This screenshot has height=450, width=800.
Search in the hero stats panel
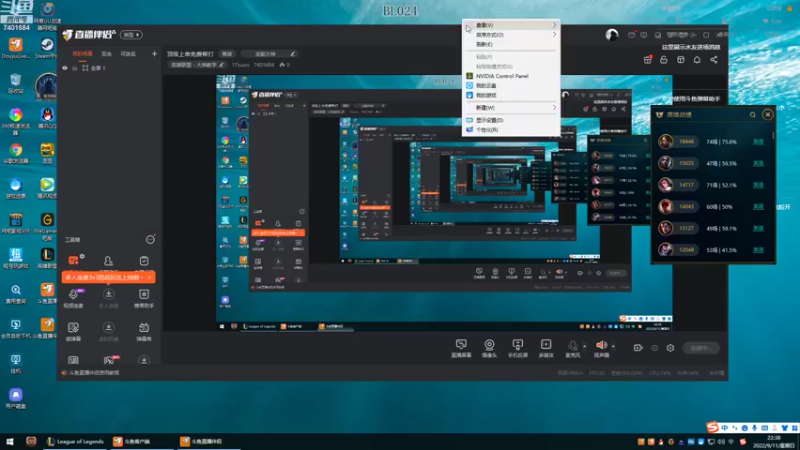coord(753,115)
